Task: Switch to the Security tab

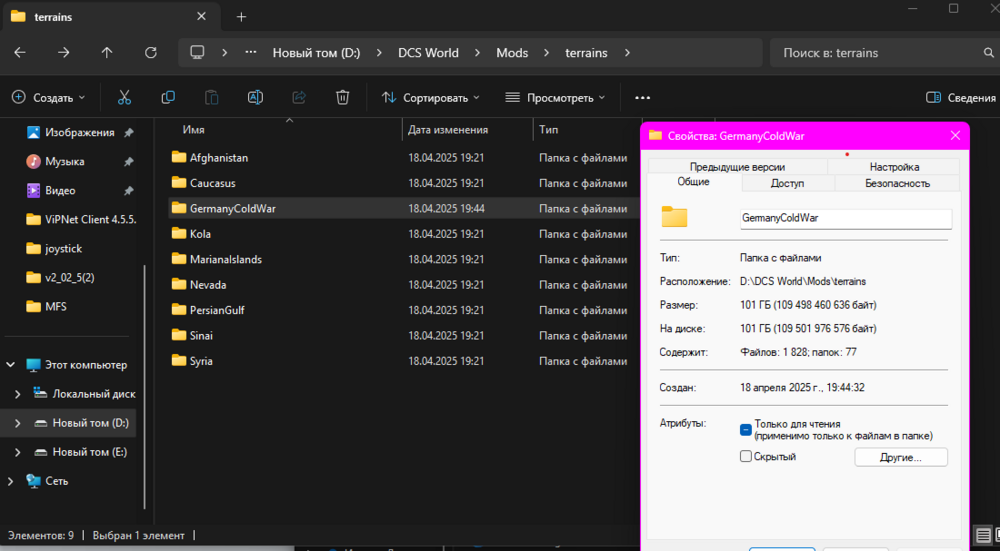Action: 897,183
